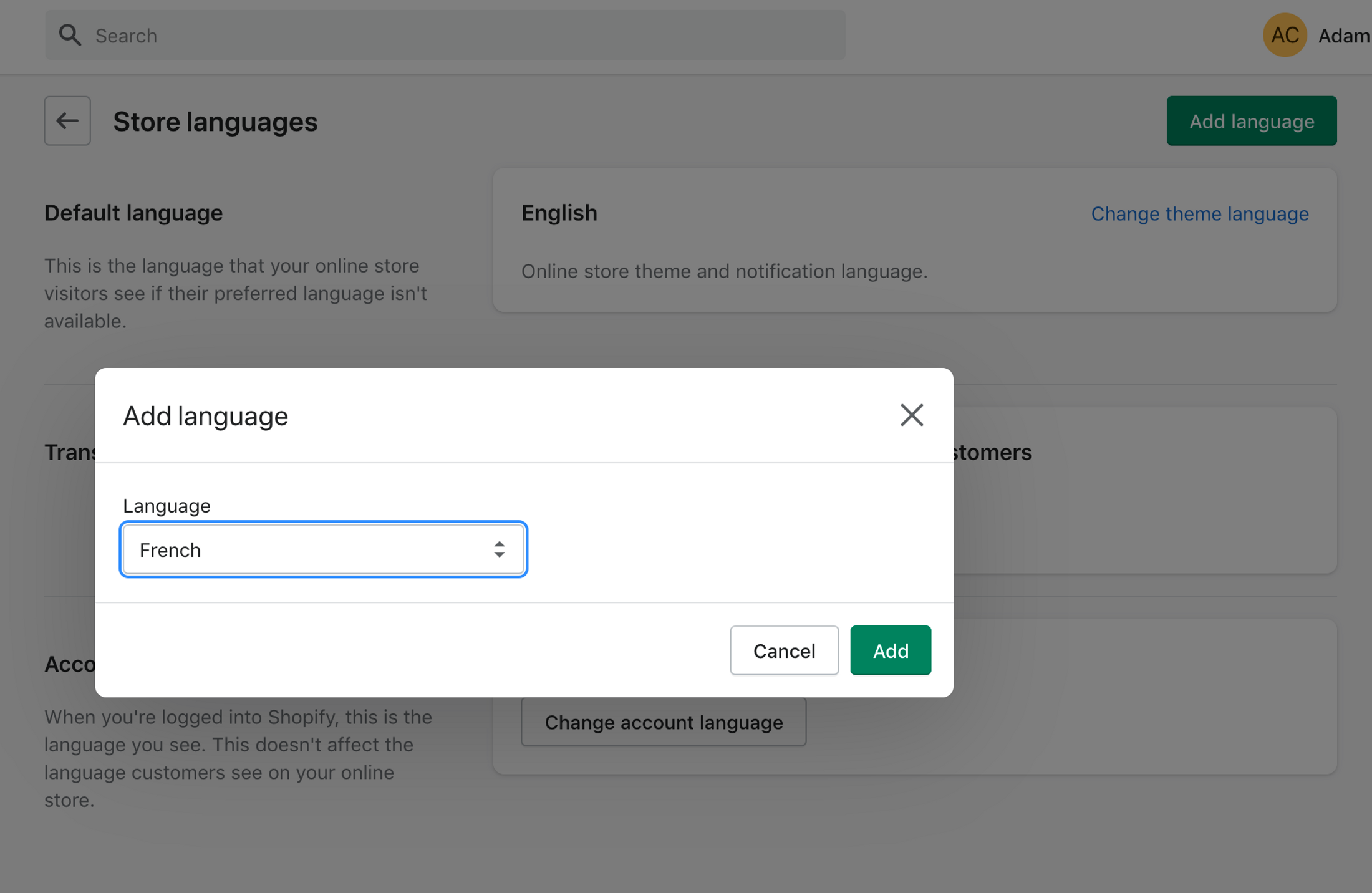
Task: Click Online store theme description text
Action: pyautogui.click(x=724, y=271)
